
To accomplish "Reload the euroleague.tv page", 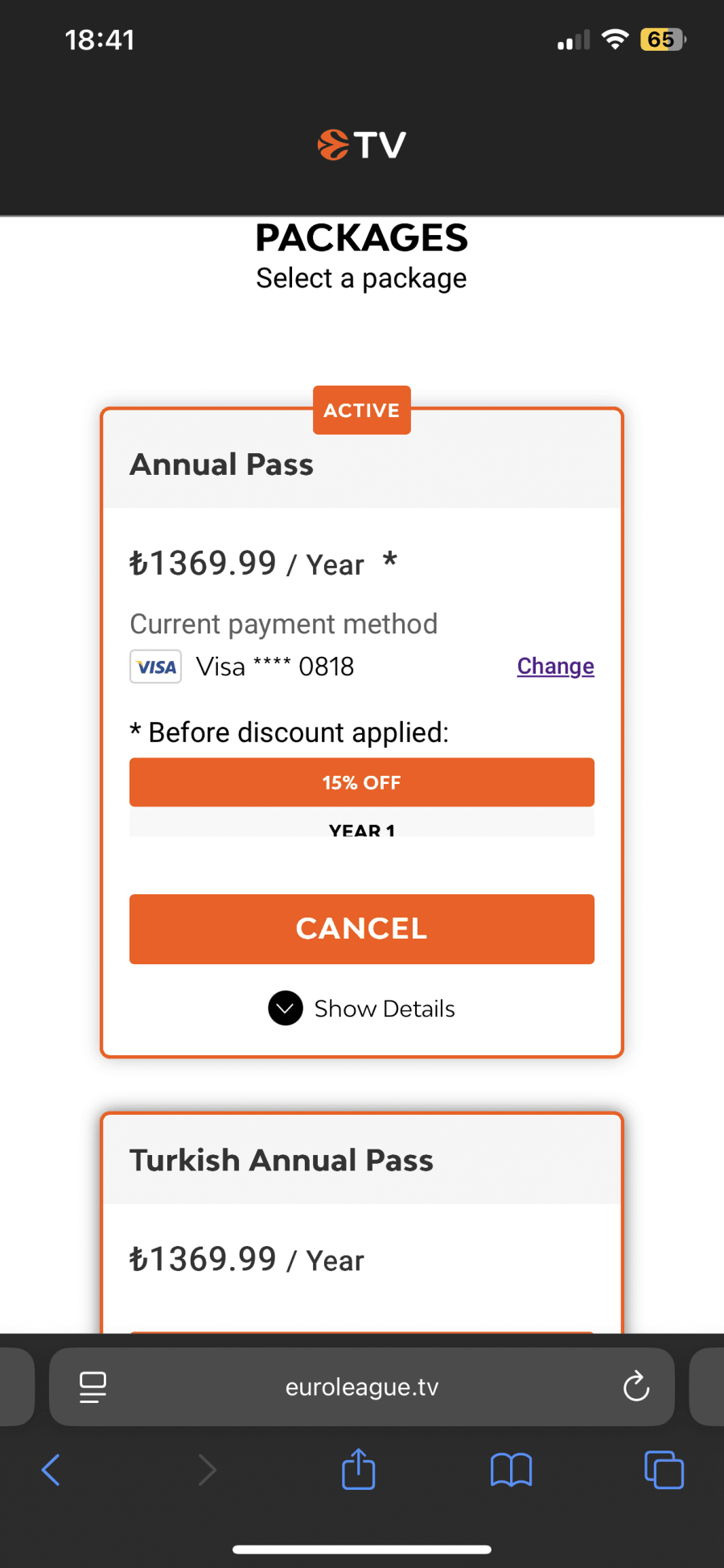I will point(636,1387).
